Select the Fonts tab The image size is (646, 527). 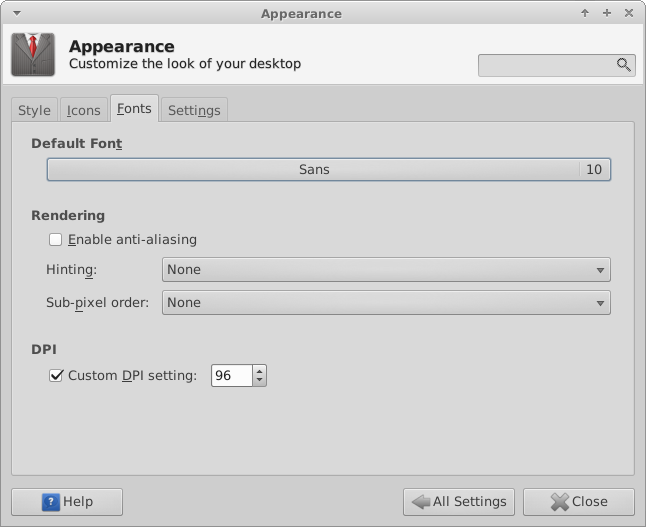(134, 108)
